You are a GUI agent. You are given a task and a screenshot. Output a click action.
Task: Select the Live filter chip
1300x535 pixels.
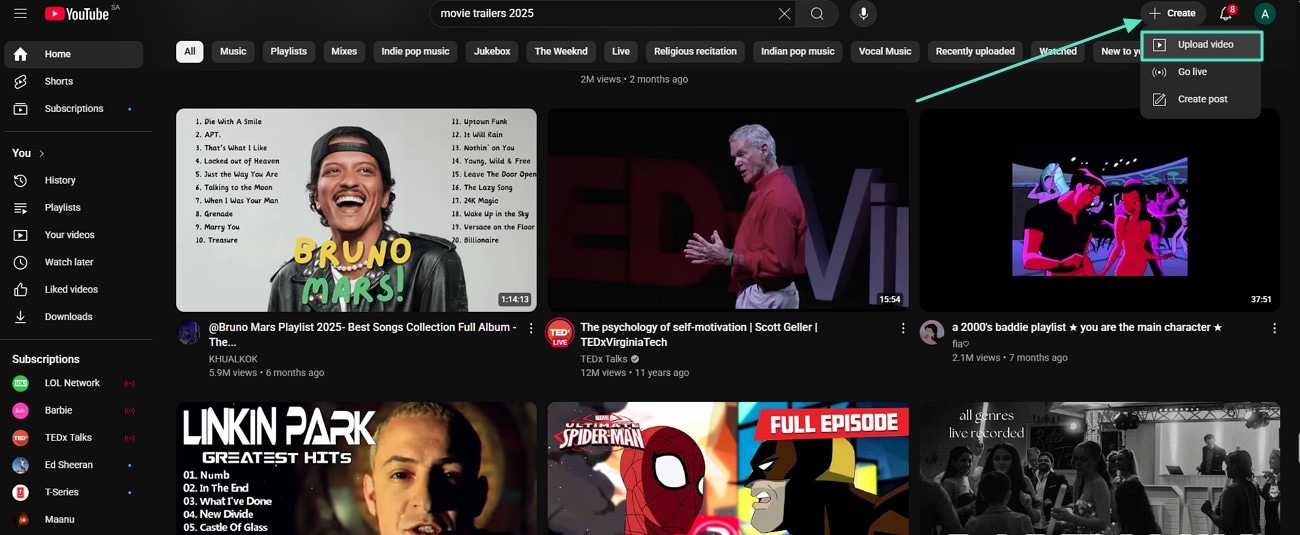621,51
